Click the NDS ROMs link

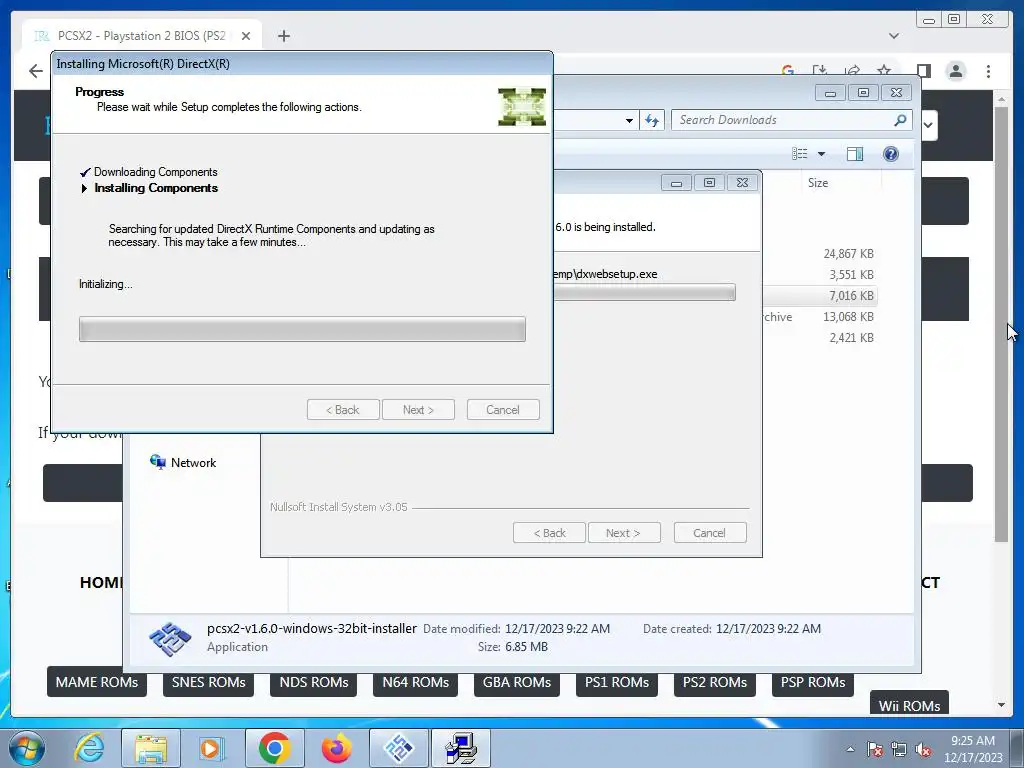(x=313, y=682)
